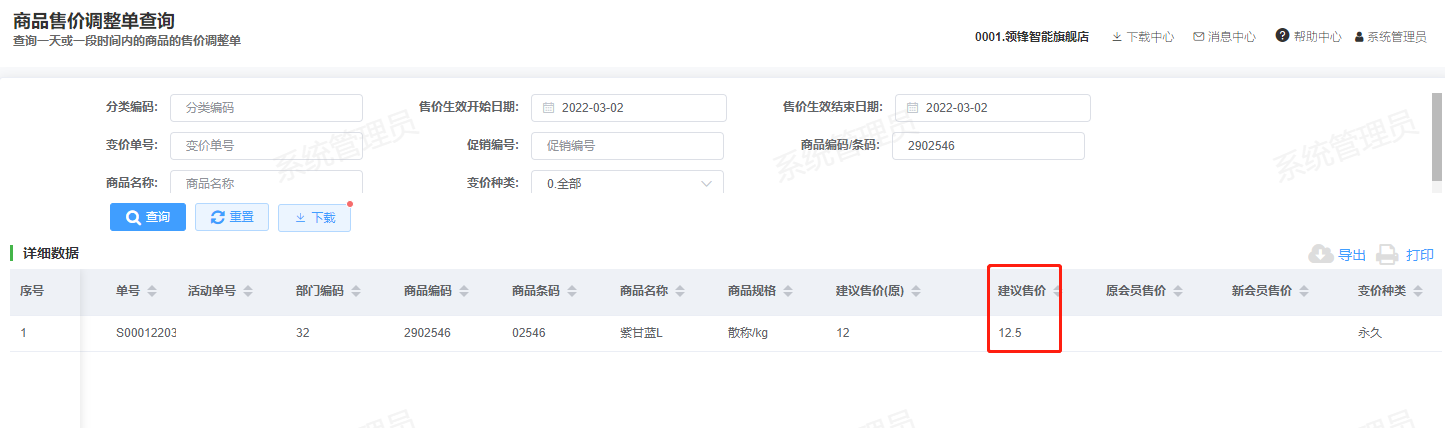The width and height of the screenshot is (1445, 428).
Task: Sort by 变价种类 column arrows
Action: [1417, 291]
